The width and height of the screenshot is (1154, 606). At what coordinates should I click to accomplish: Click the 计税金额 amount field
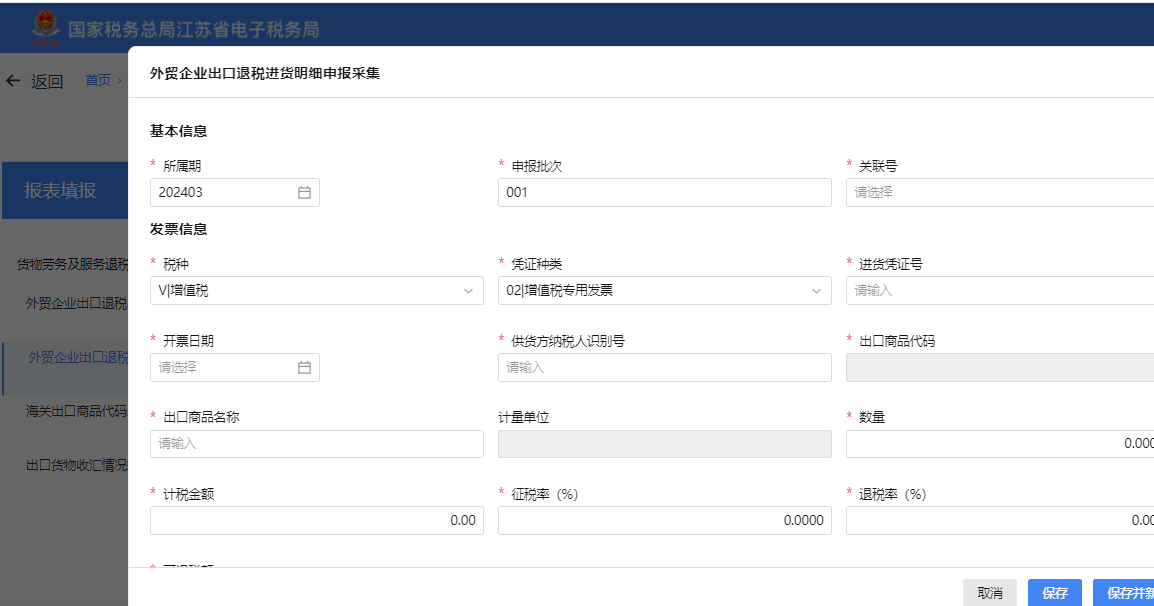tap(316, 520)
